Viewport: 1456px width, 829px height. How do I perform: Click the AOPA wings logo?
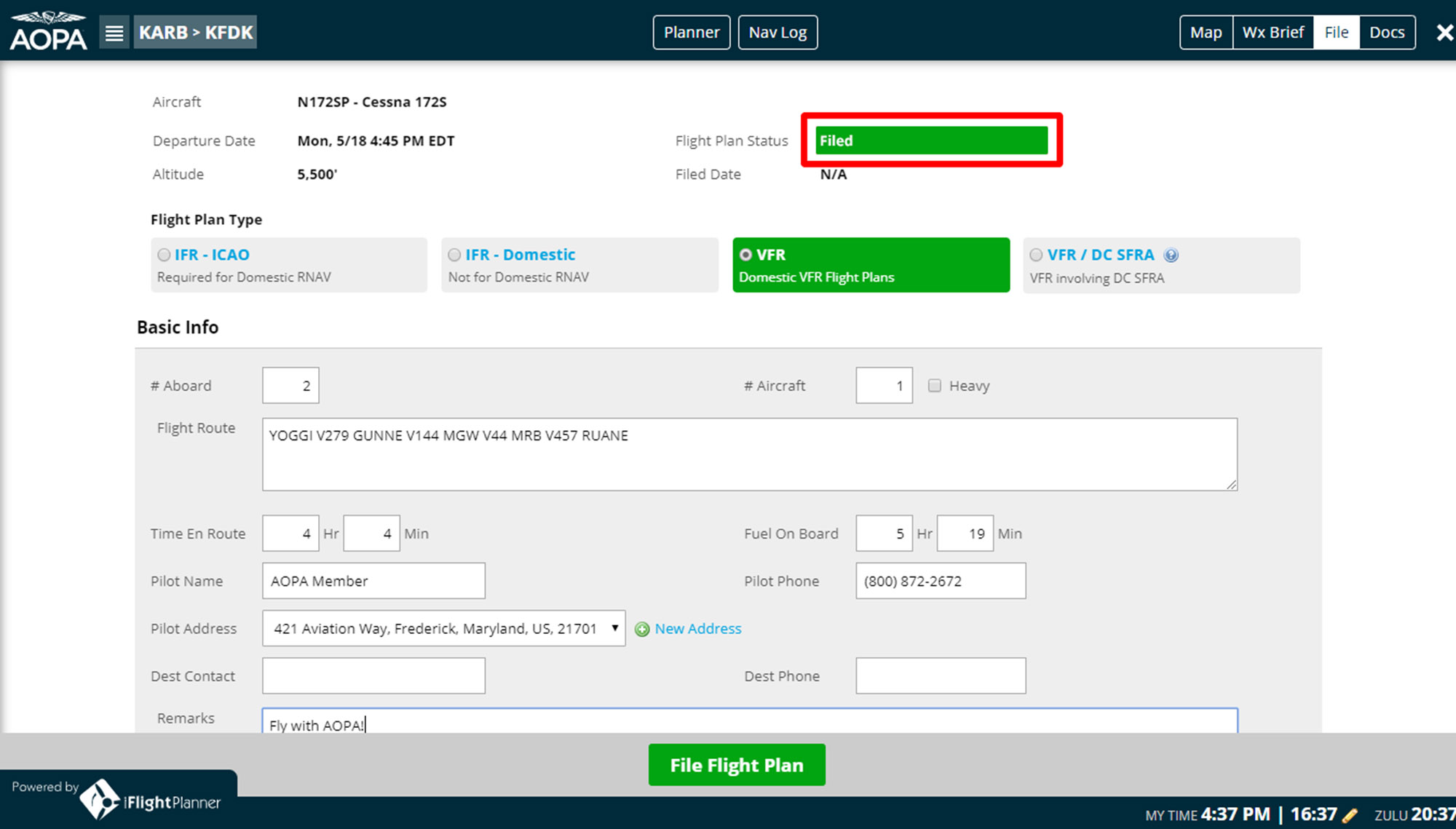[x=48, y=32]
